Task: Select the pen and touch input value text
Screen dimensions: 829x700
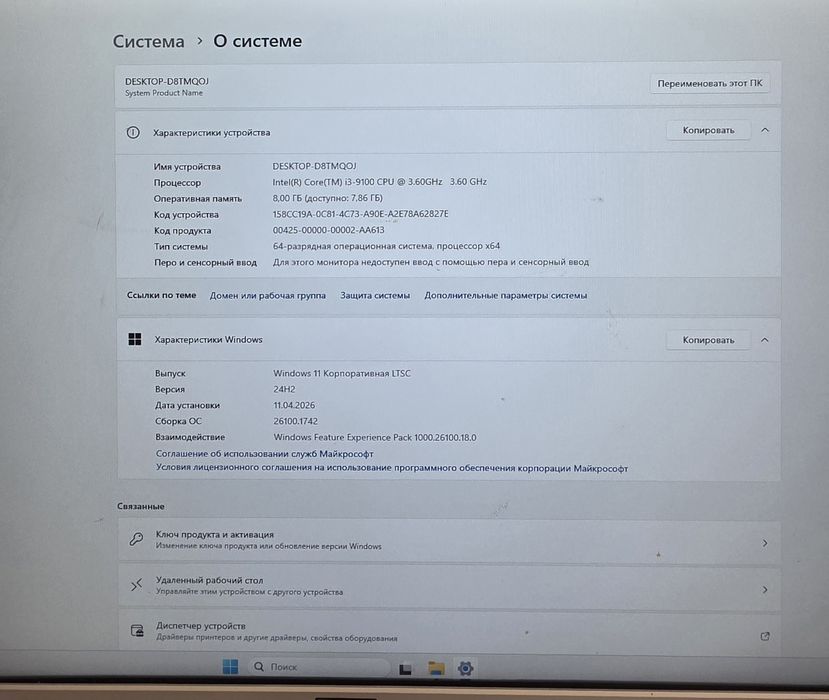Action: [x=430, y=262]
